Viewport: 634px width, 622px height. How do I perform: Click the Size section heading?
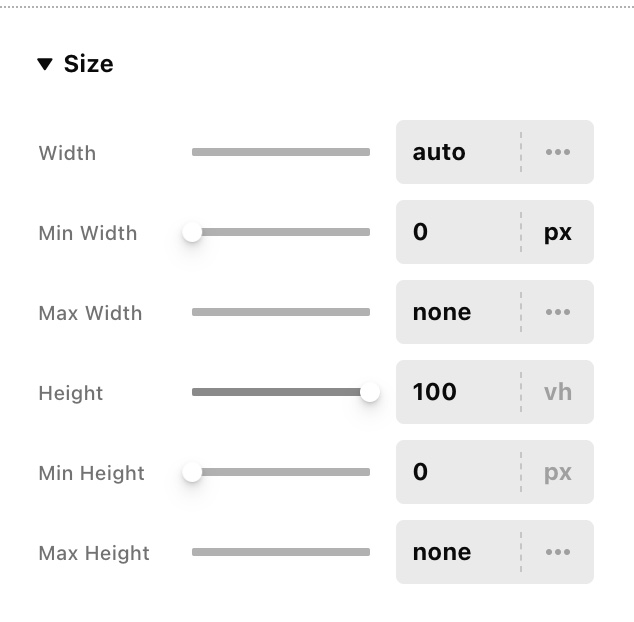88,64
